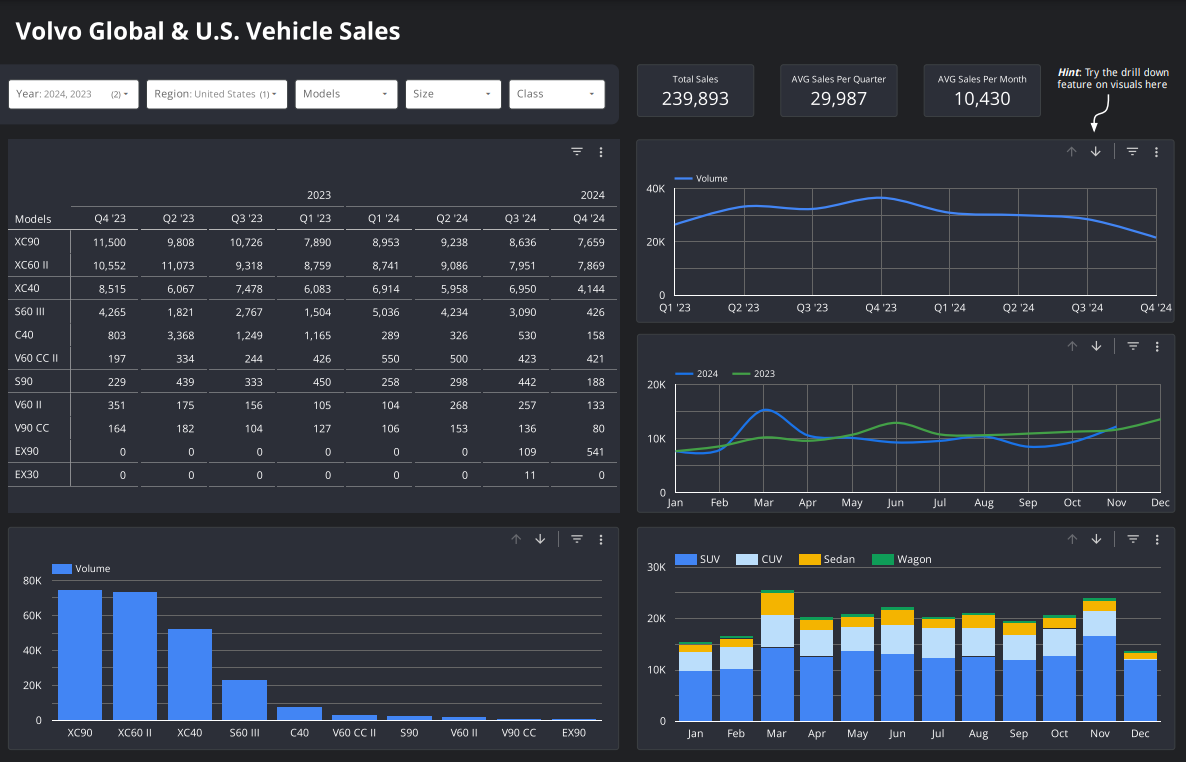Open the Models filter dropdown
Viewport: 1186px width, 762px height.
point(346,95)
